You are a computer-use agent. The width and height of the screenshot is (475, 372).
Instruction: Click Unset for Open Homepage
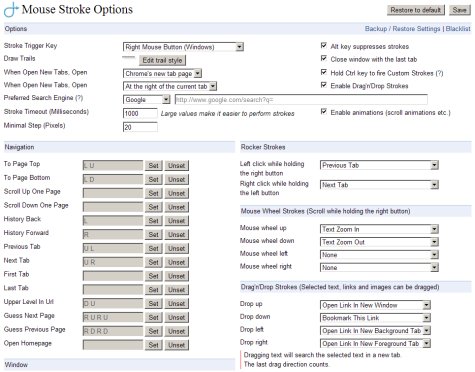(x=177, y=345)
